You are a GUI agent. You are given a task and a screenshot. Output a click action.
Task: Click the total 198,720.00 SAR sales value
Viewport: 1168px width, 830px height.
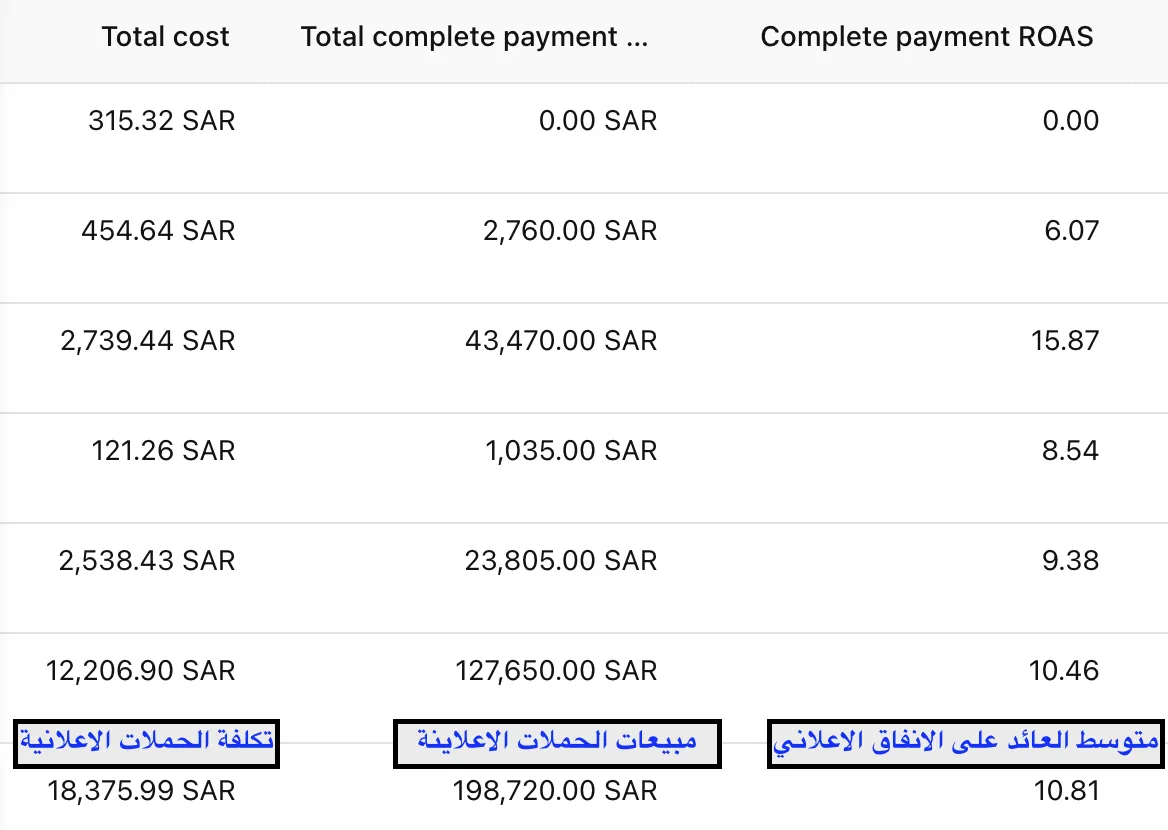pos(555,791)
